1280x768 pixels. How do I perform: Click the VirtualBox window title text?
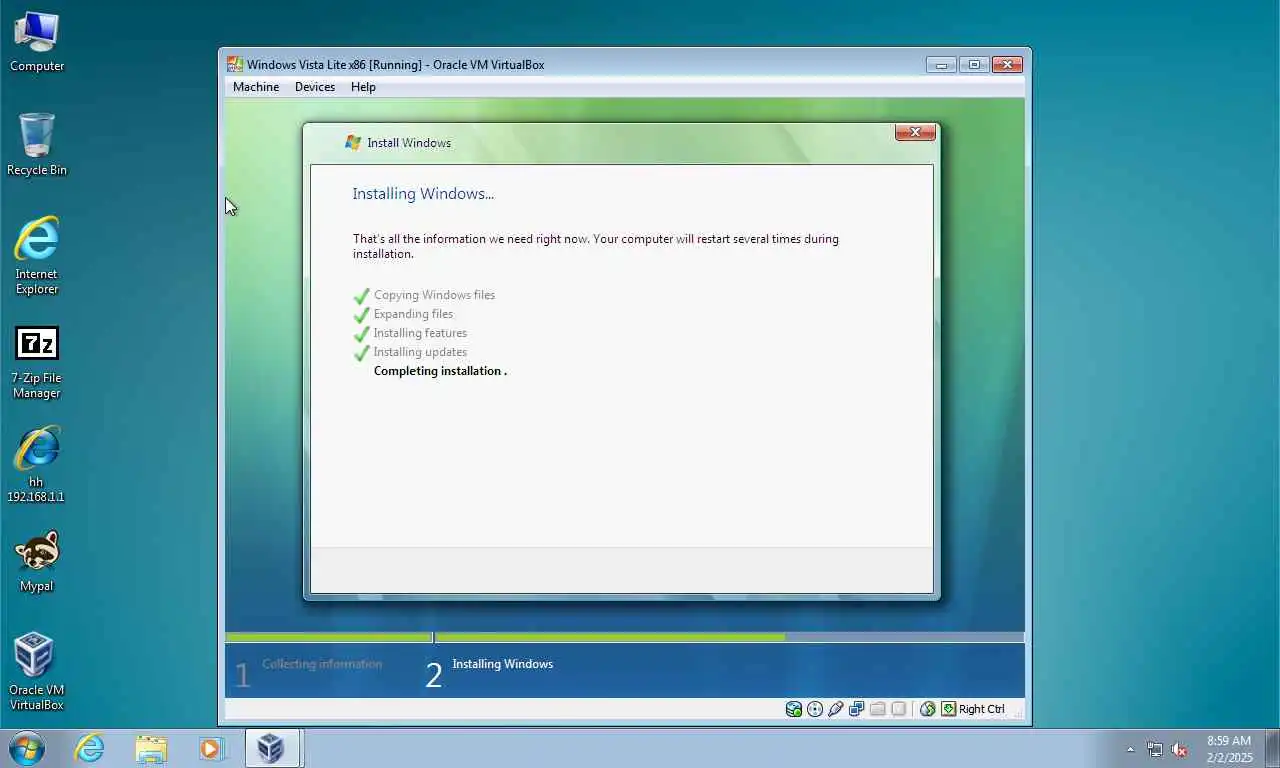(396, 65)
